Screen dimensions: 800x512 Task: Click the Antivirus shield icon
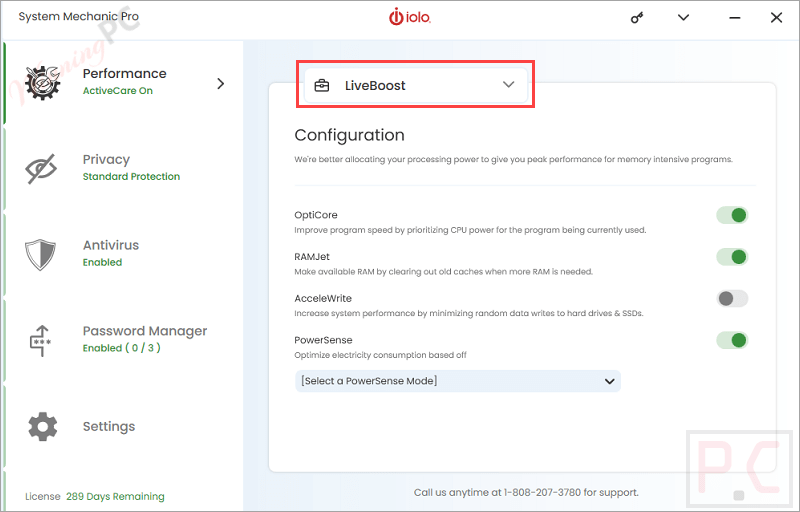click(40, 254)
